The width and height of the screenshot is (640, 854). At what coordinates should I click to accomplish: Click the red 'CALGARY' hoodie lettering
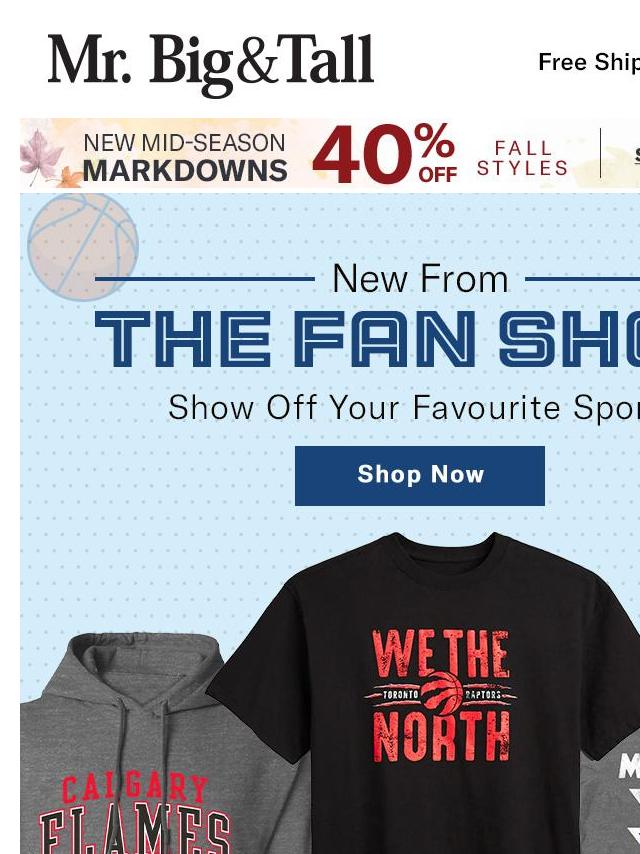pyautogui.click(x=135, y=788)
